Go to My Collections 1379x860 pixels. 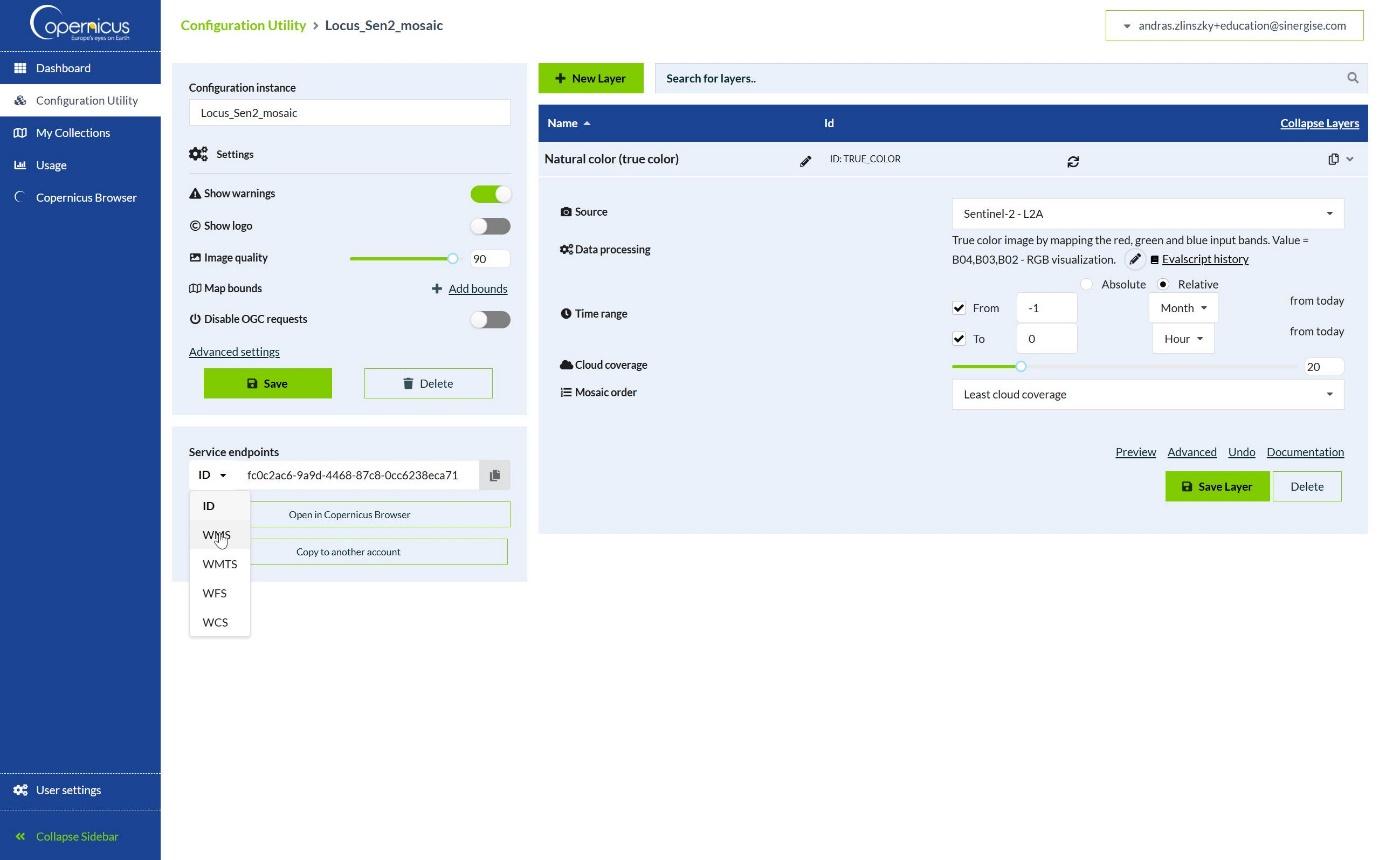[x=80, y=133]
